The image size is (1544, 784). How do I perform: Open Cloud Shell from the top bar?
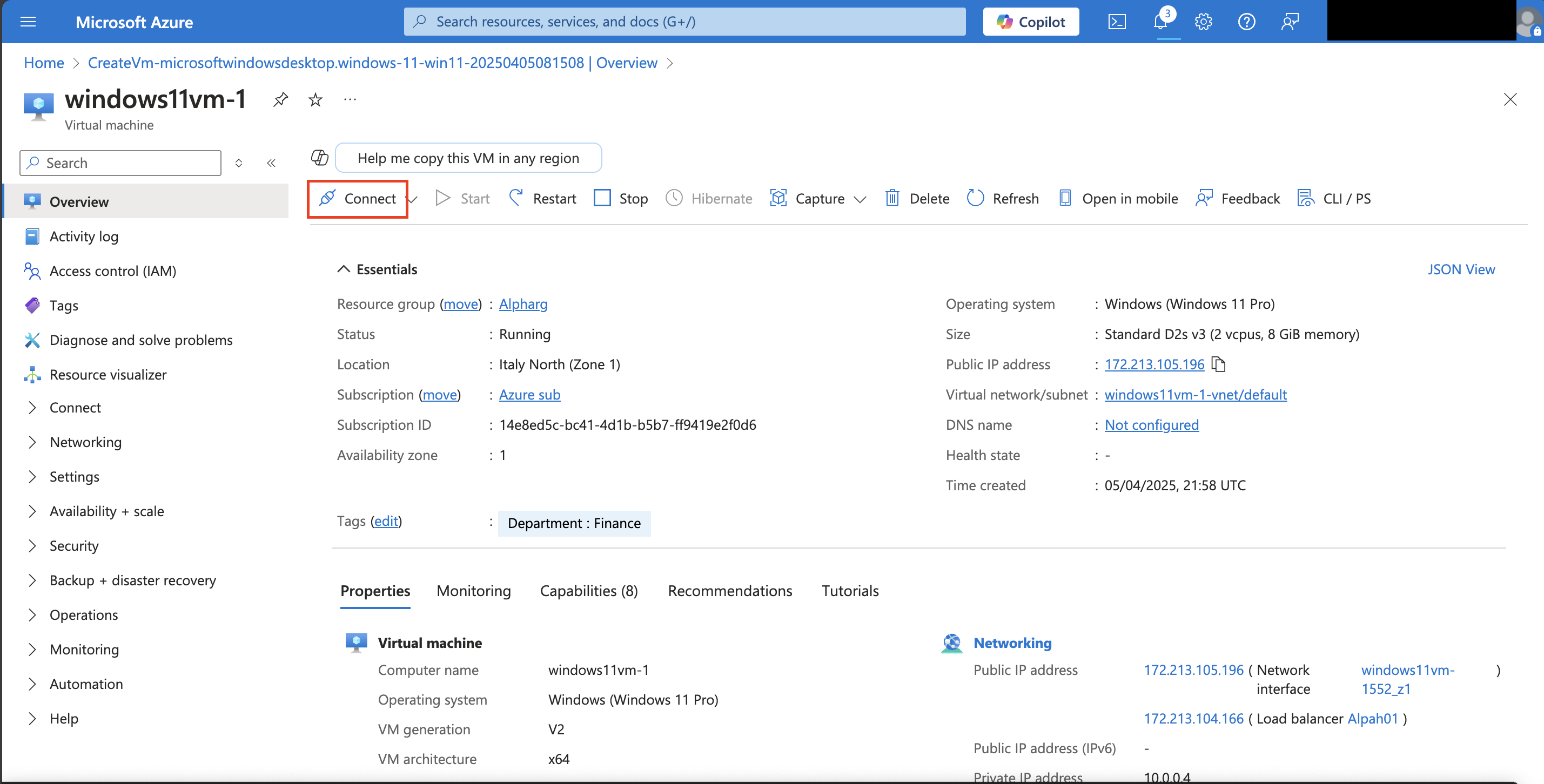point(1117,22)
